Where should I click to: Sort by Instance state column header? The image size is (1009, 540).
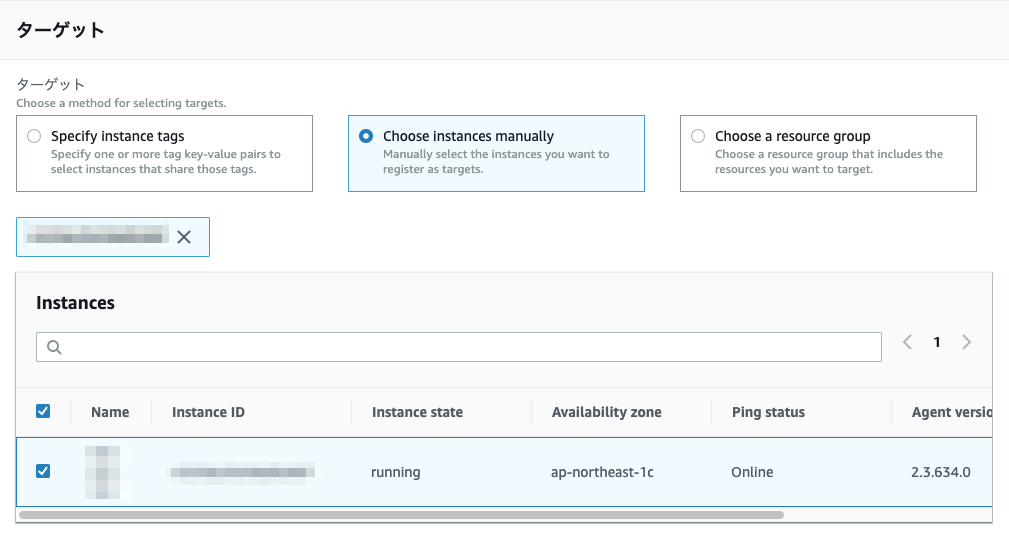417,412
